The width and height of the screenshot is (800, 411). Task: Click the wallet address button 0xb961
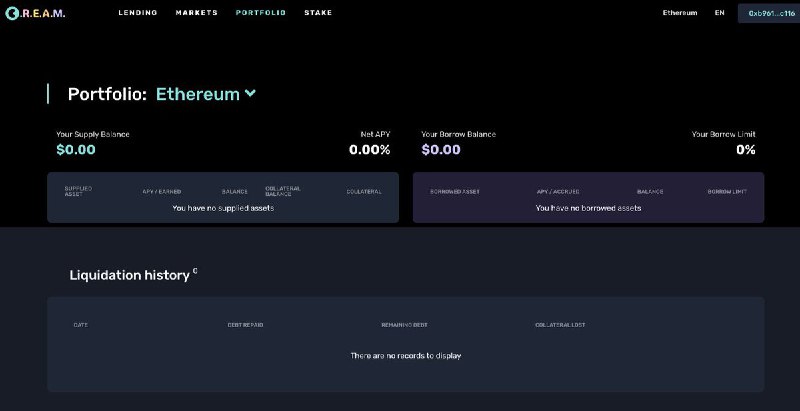pos(771,14)
